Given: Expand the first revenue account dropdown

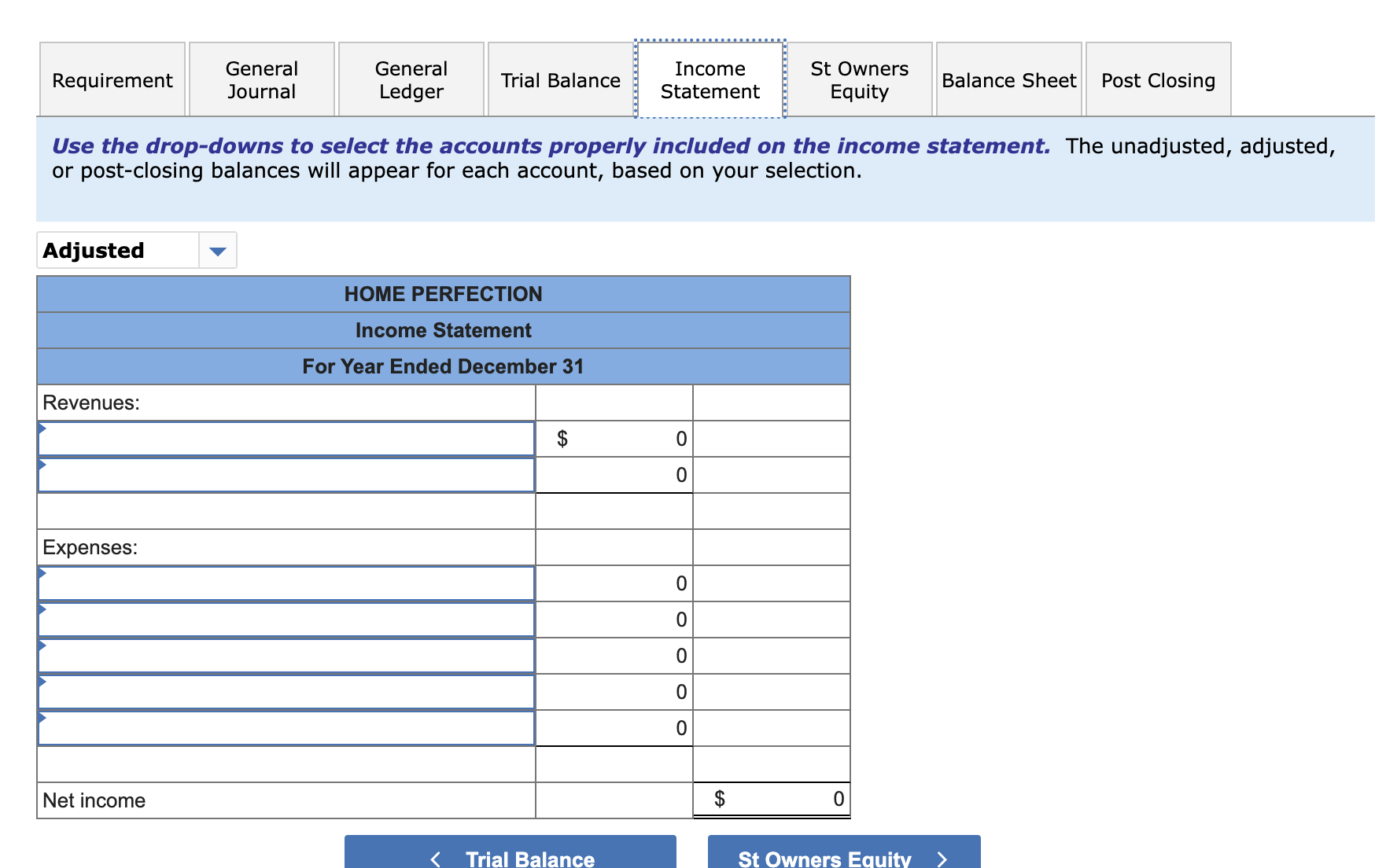Looking at the screenshot, I should pos(286,439).
